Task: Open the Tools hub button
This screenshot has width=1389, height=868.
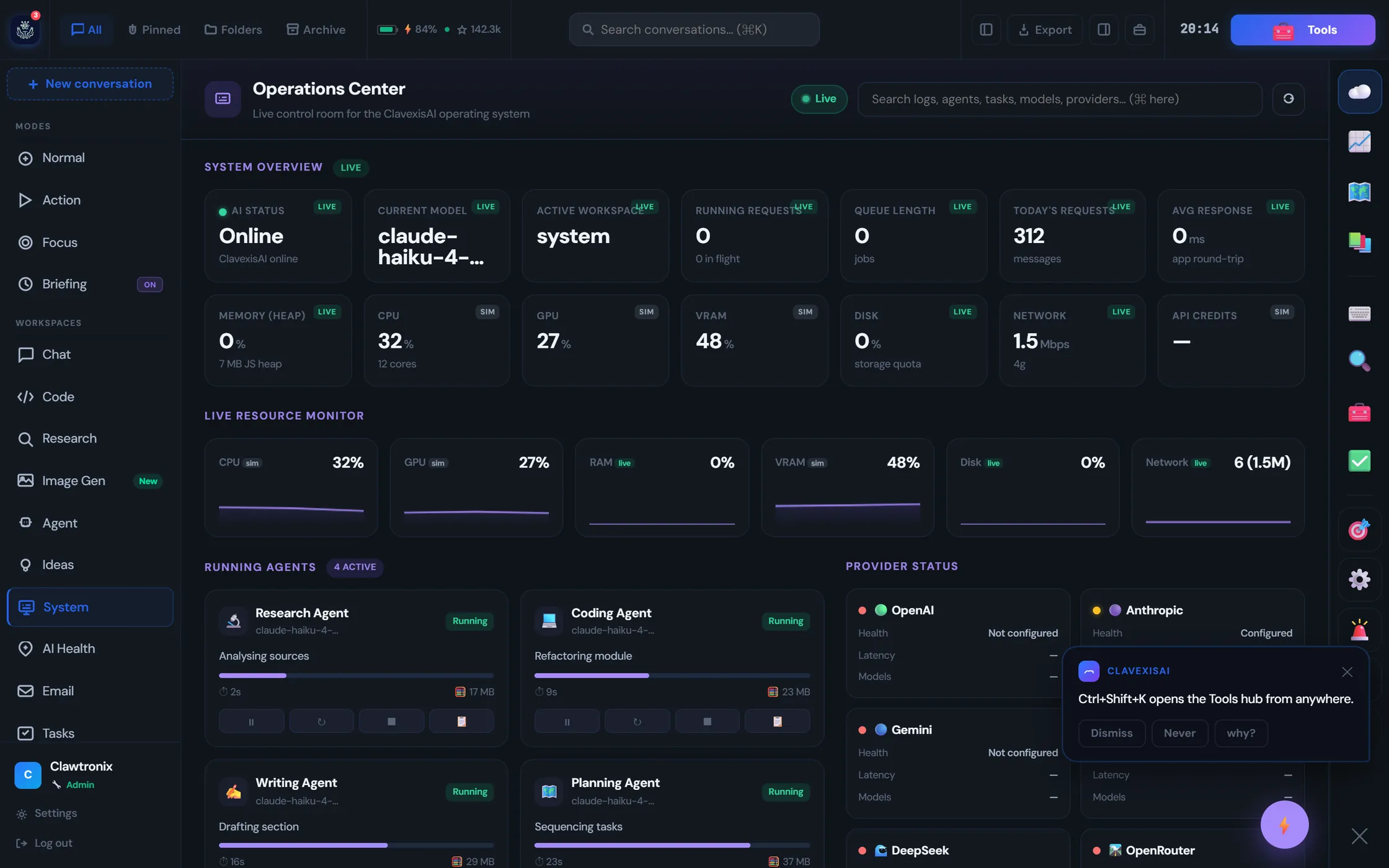Action: [1302, 30]
